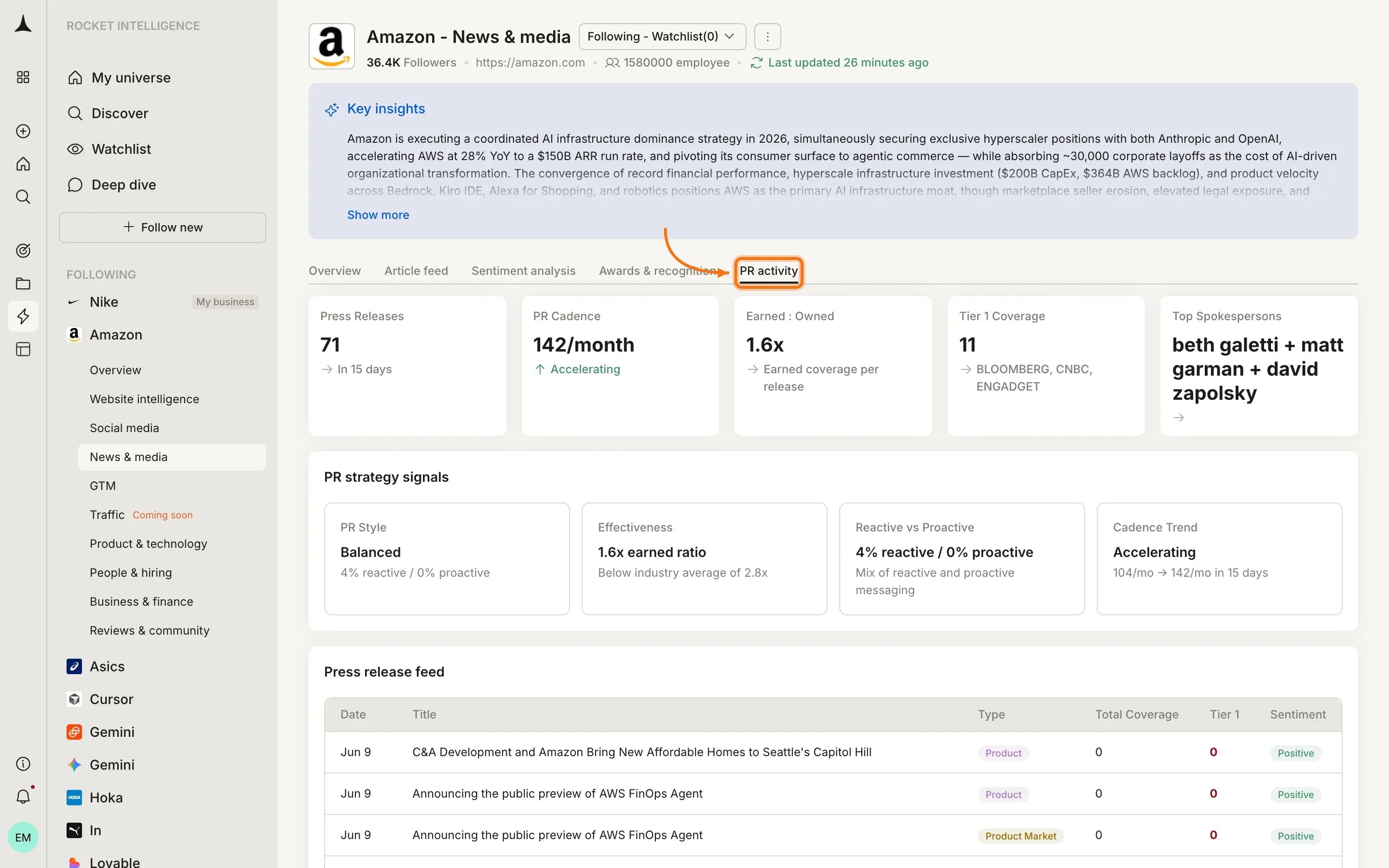Click the PR Cadence 142/month card
The image size is (1389, 868).
pyautogui.click(x=620, y=366)
